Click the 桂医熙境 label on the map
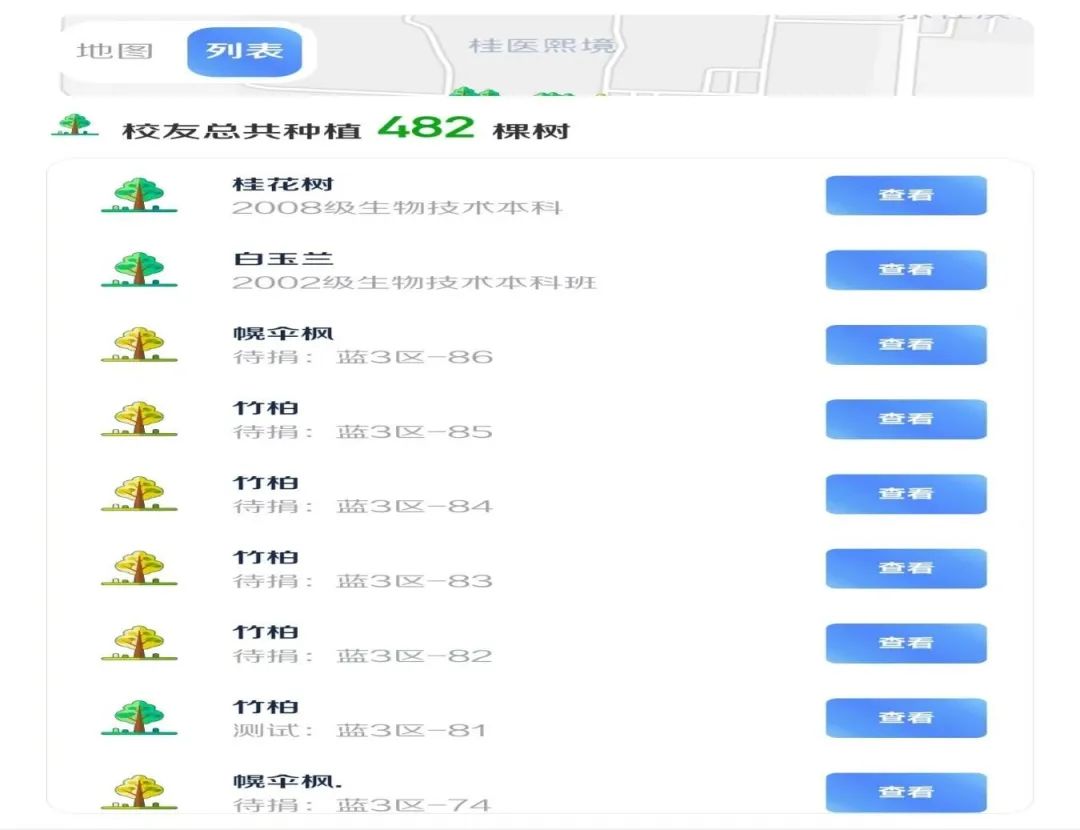 click(x=542, y=46)
